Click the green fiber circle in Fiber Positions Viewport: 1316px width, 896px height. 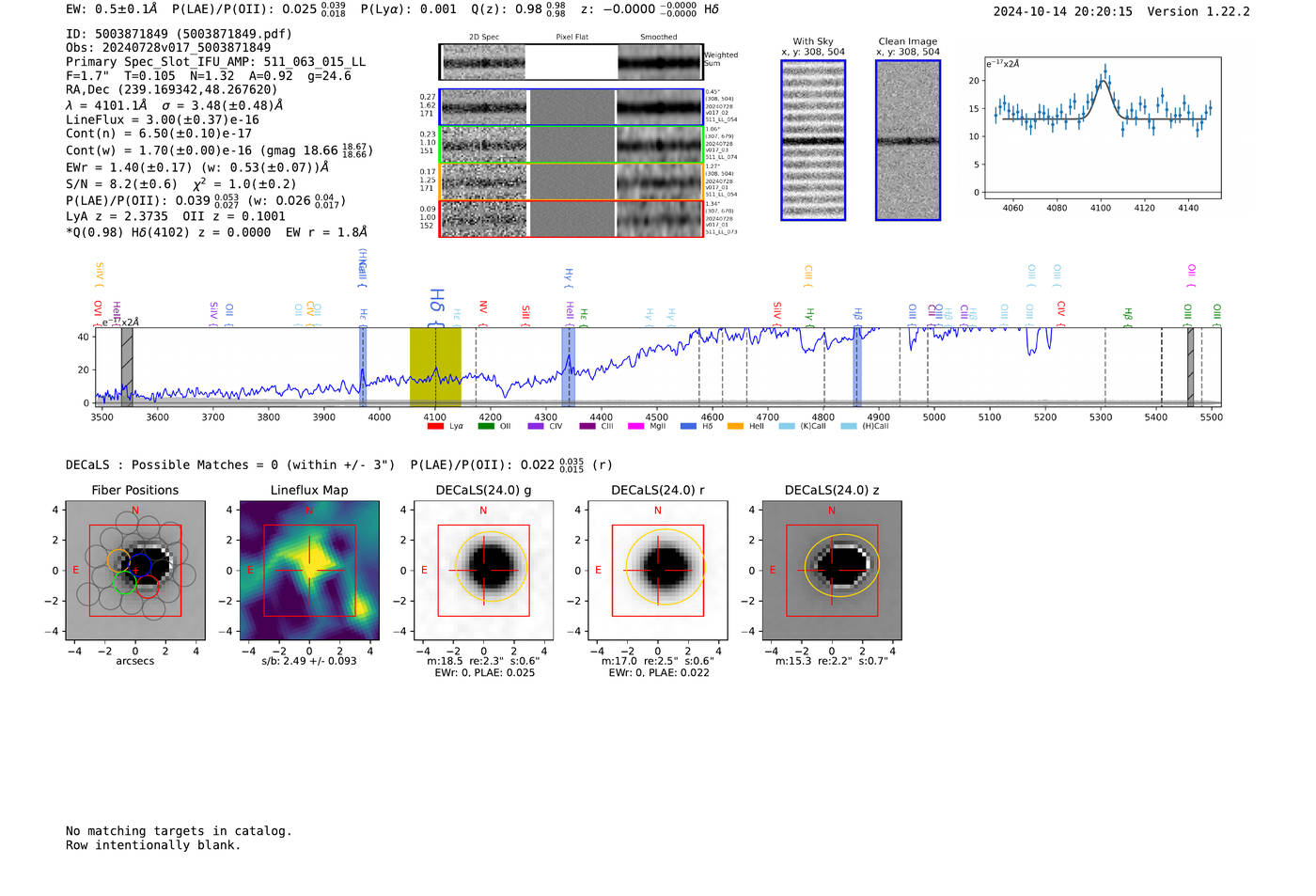(x=125, y=583)
